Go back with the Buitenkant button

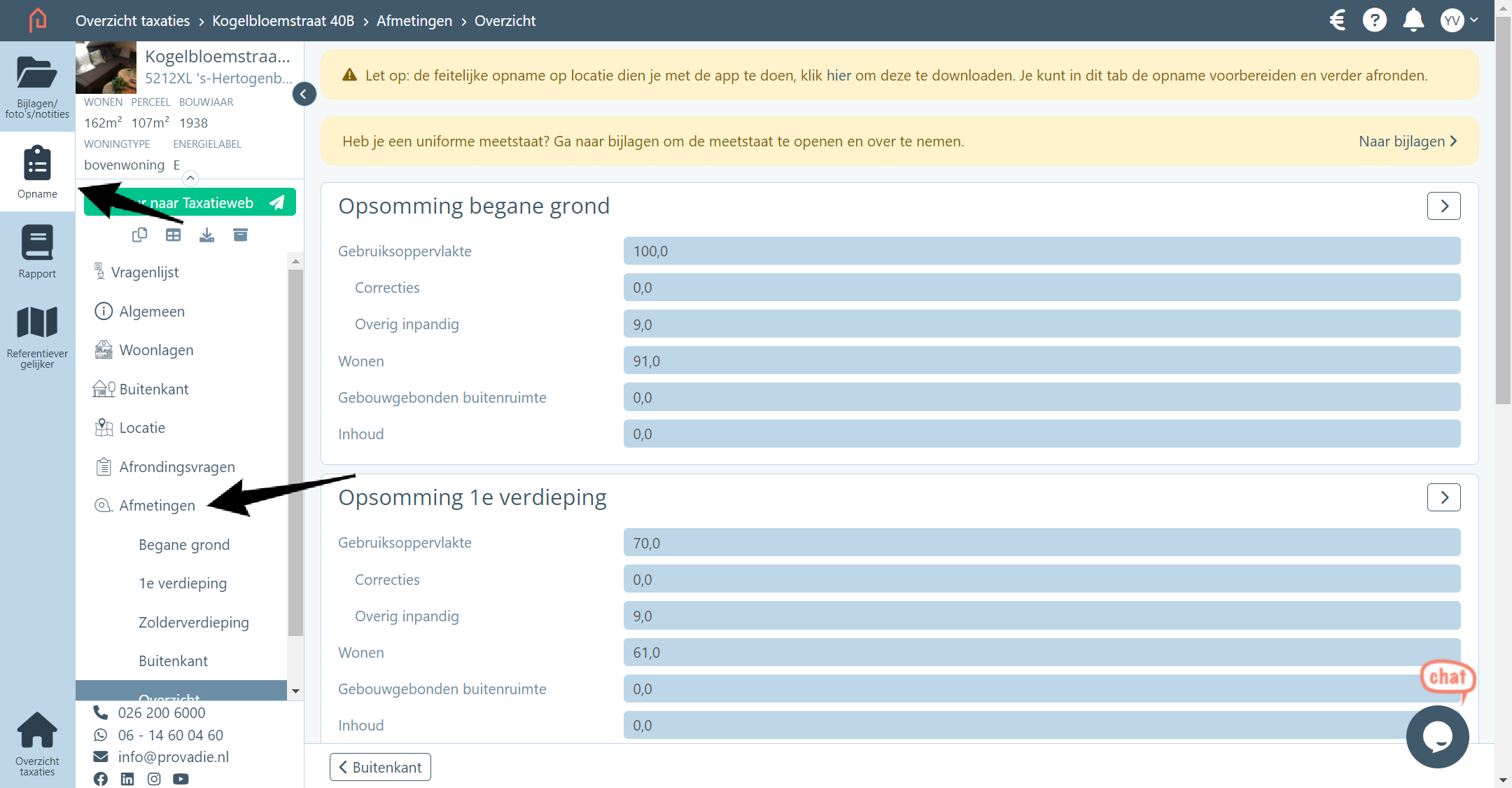coord(380,767)
